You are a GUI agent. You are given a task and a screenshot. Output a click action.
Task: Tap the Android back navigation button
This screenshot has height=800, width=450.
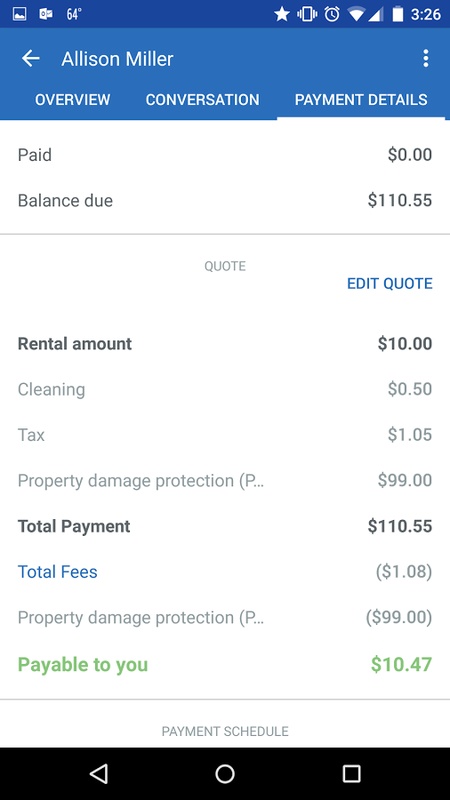(x=98, y=773)
